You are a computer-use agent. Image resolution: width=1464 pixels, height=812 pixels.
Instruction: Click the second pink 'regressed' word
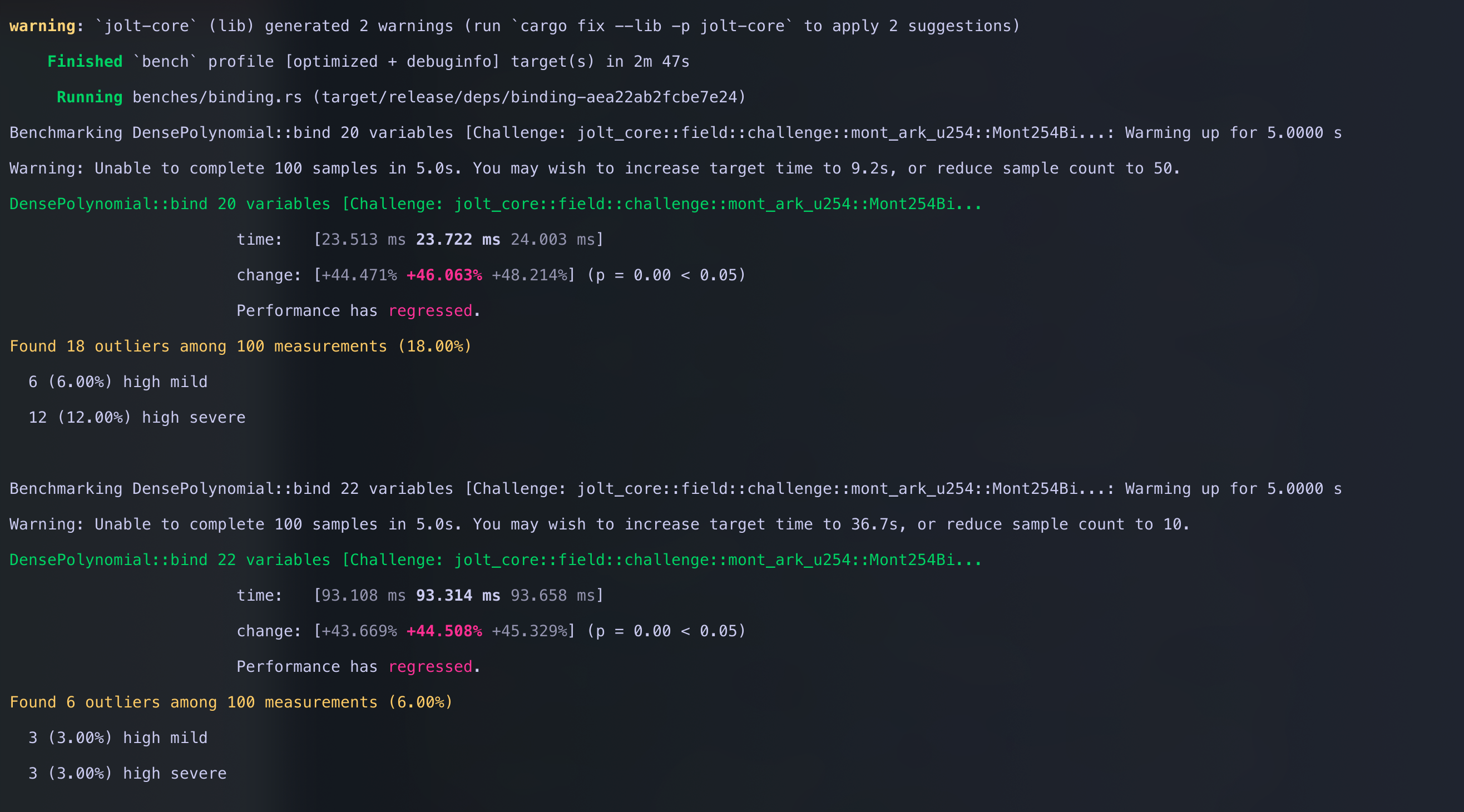pos(430,666)
